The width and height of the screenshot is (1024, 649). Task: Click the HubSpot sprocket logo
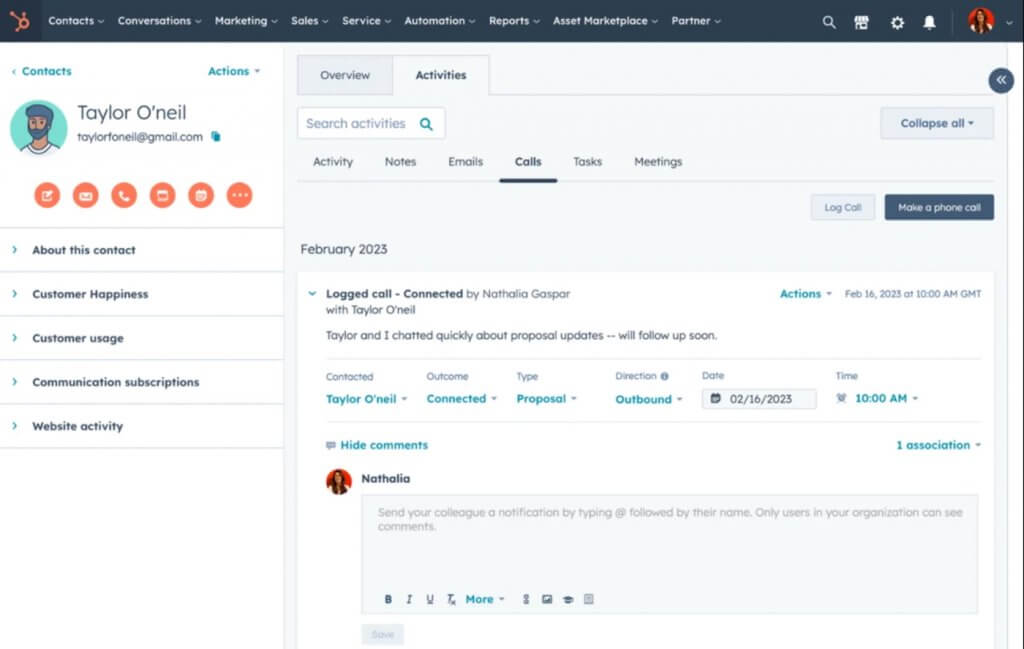tap(20, 20)
